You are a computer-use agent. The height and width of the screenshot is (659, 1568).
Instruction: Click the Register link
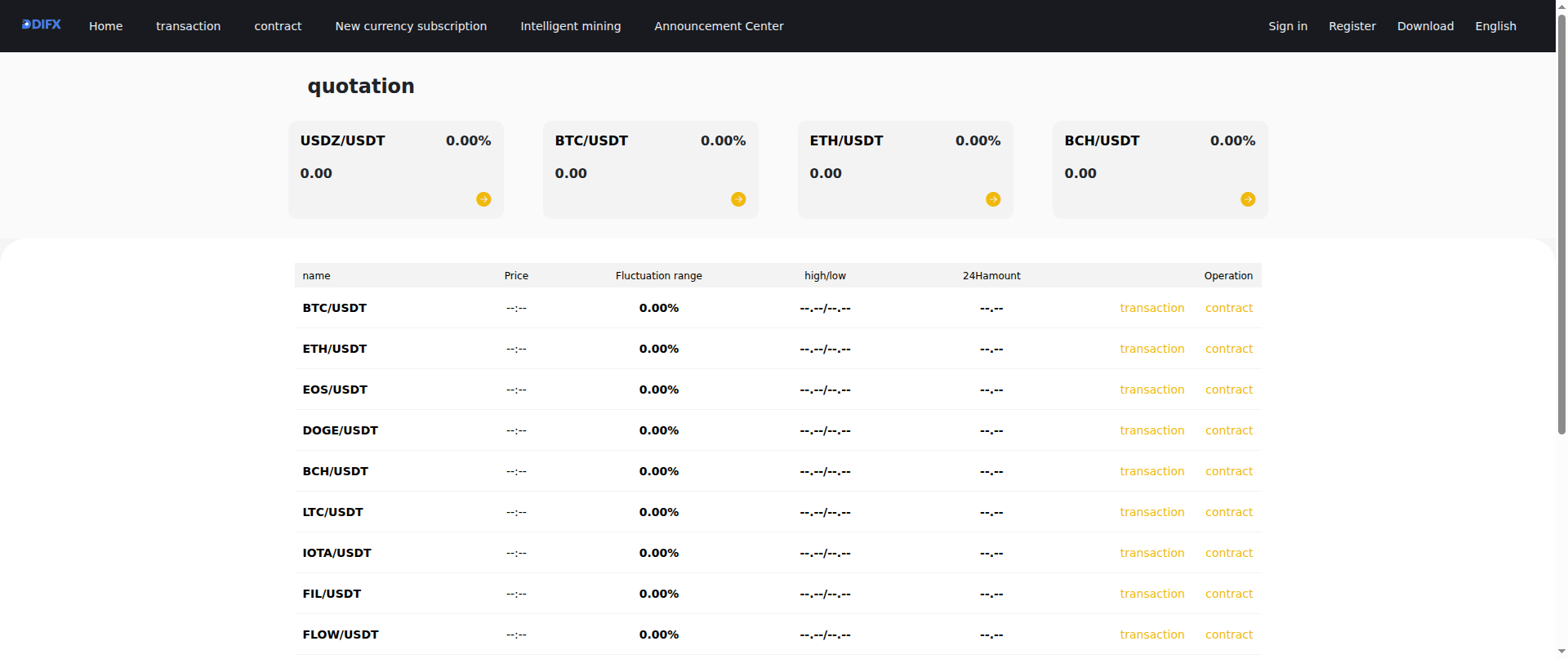1352,26
